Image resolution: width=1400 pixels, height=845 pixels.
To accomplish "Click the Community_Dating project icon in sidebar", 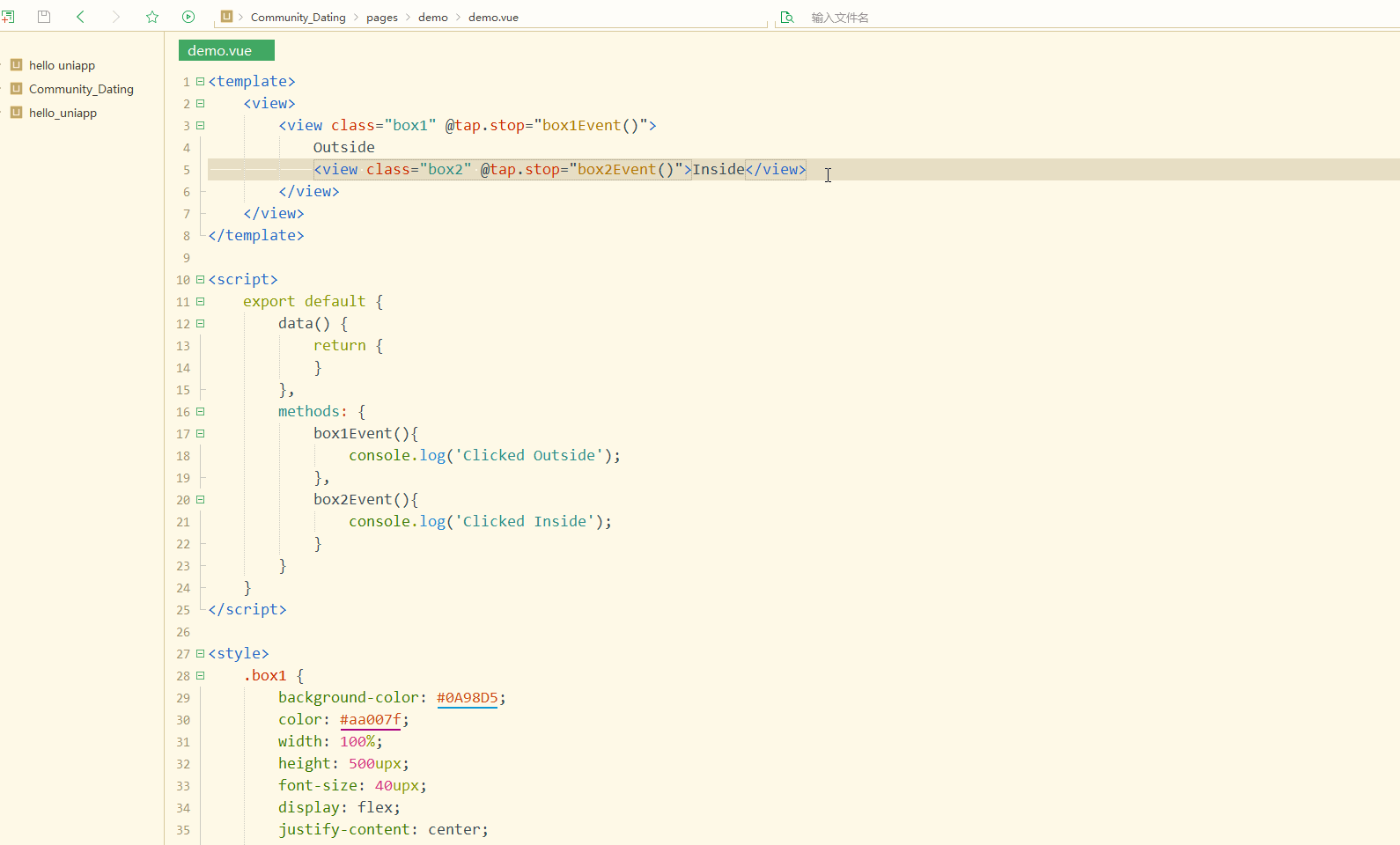I will (16, 88).
